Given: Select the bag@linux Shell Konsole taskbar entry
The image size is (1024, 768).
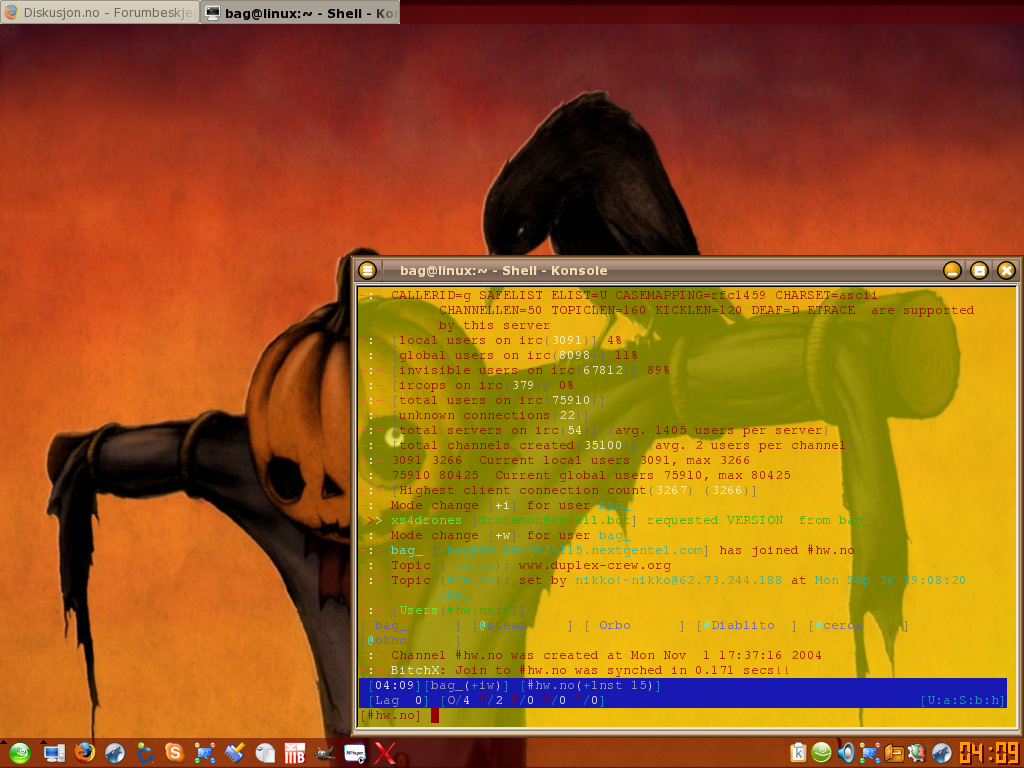Looking at the screenshot, I should pos(300,12).
